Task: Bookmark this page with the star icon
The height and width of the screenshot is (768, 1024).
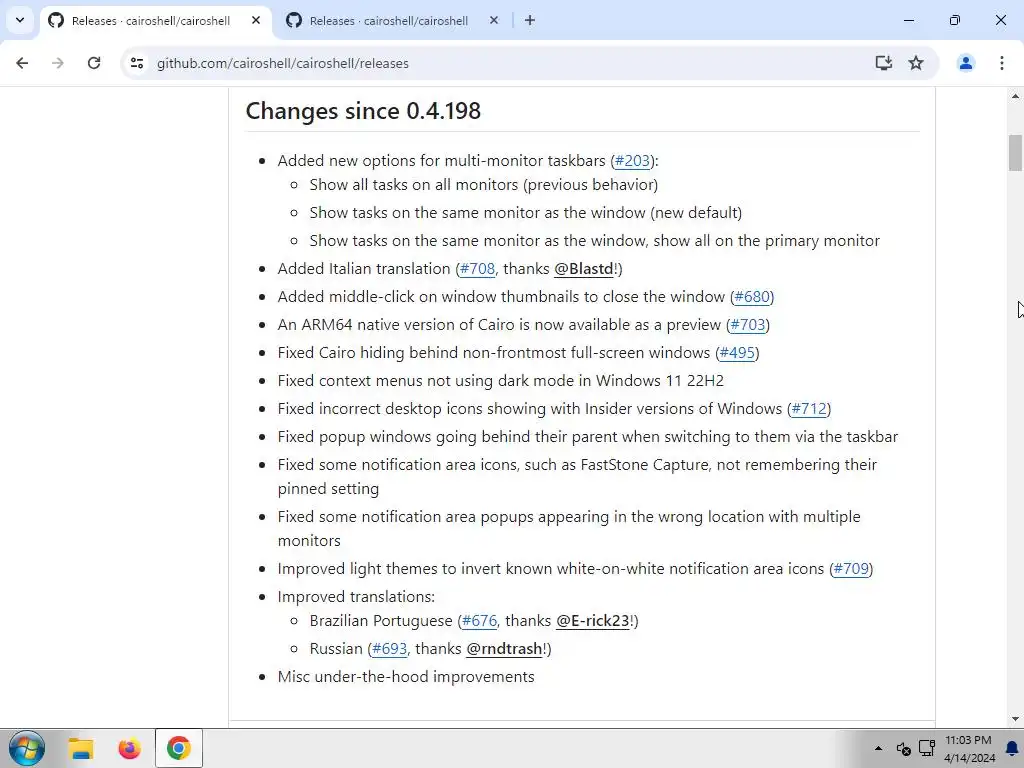Action: point(916,63)
